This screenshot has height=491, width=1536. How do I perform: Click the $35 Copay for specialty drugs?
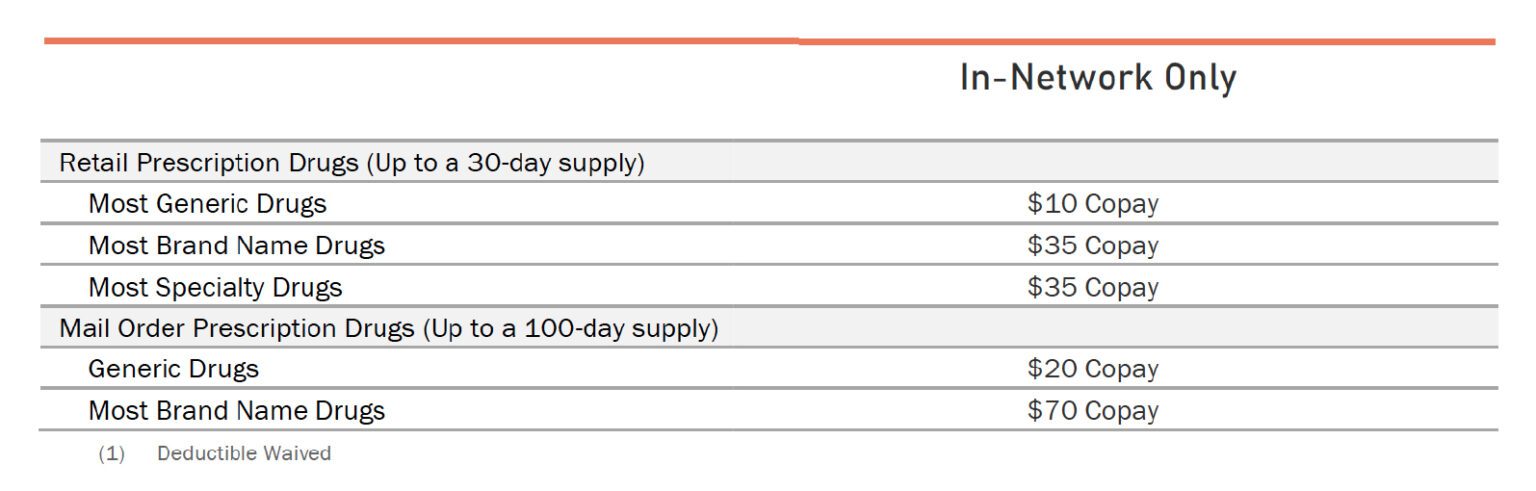click(x=1092, y=288)
